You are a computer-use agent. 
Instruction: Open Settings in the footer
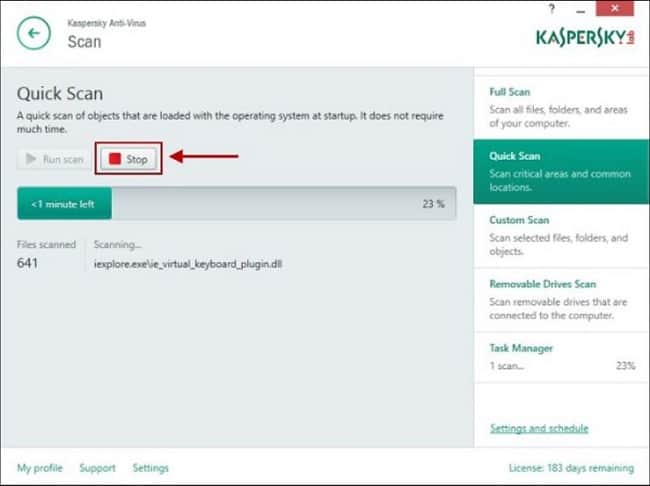click(x=150, y=468)
